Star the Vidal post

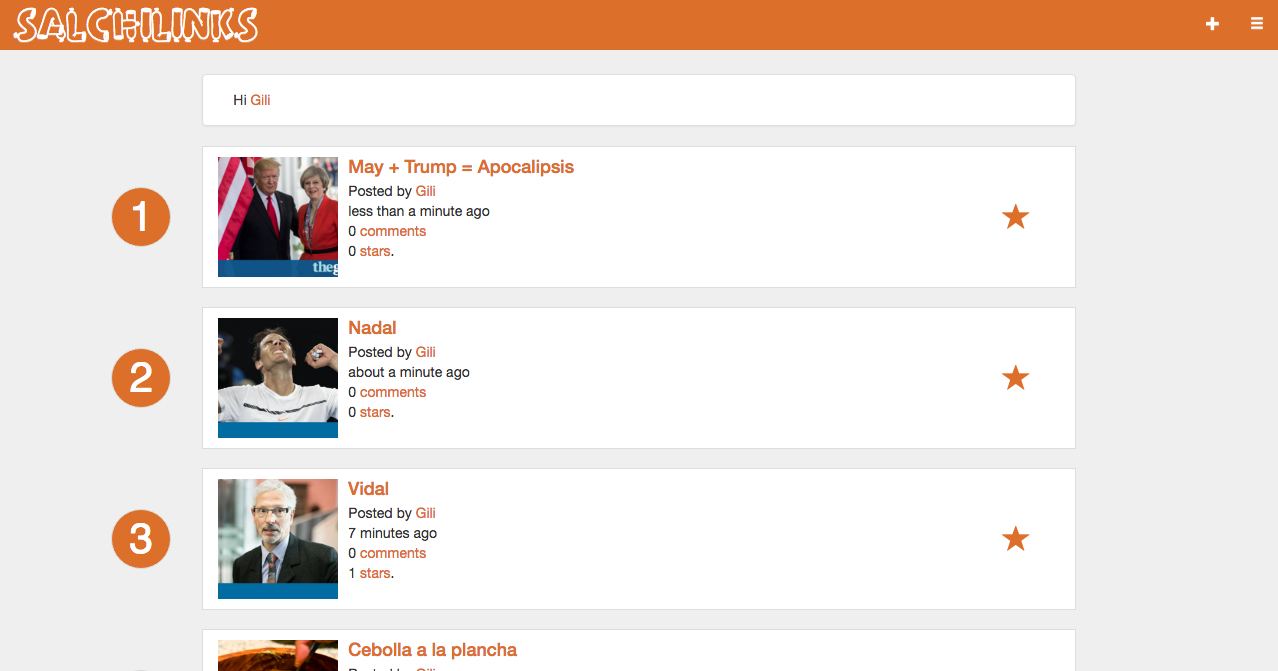(x=1015, y=538)
